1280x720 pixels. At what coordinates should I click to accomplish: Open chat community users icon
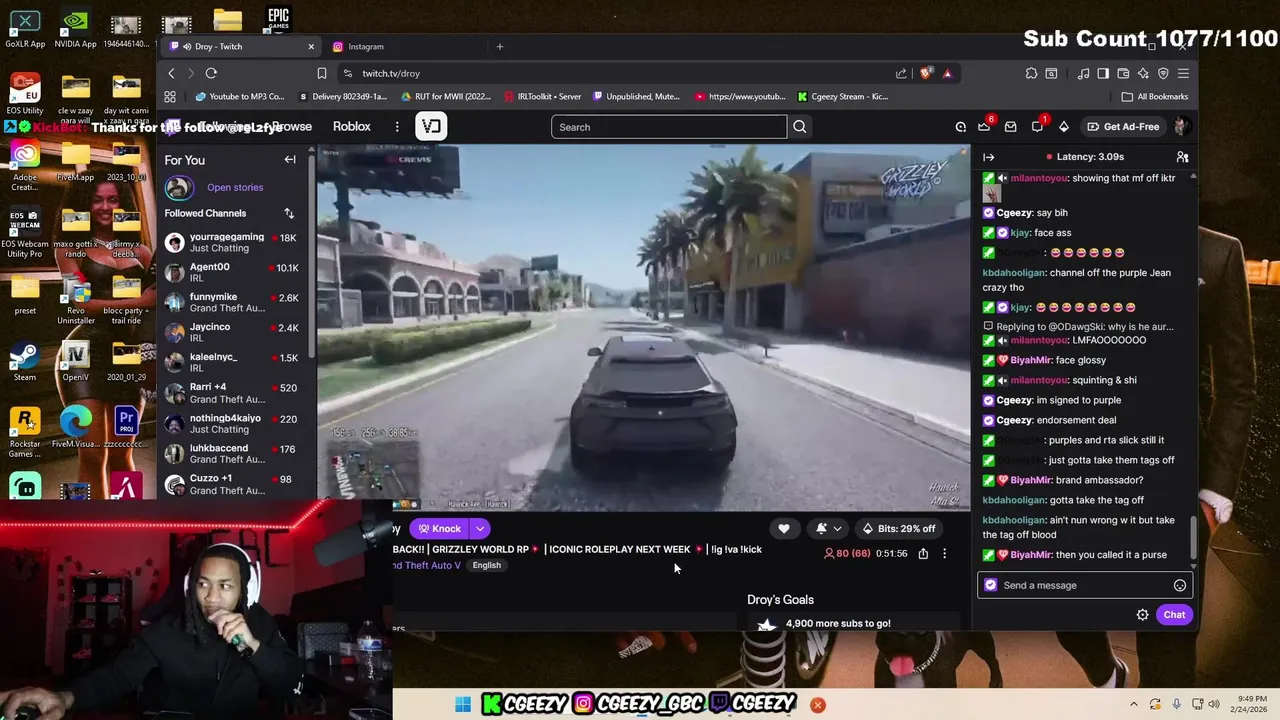click(x=1182, y=157)
